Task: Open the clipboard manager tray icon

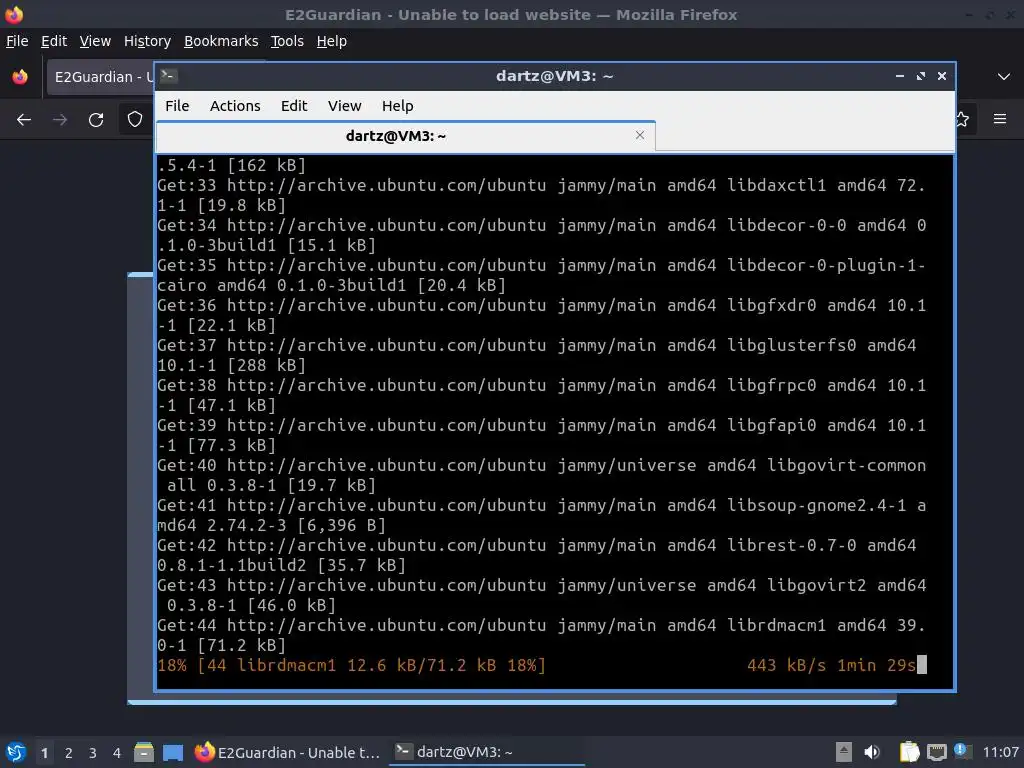Action: (909, 752)
